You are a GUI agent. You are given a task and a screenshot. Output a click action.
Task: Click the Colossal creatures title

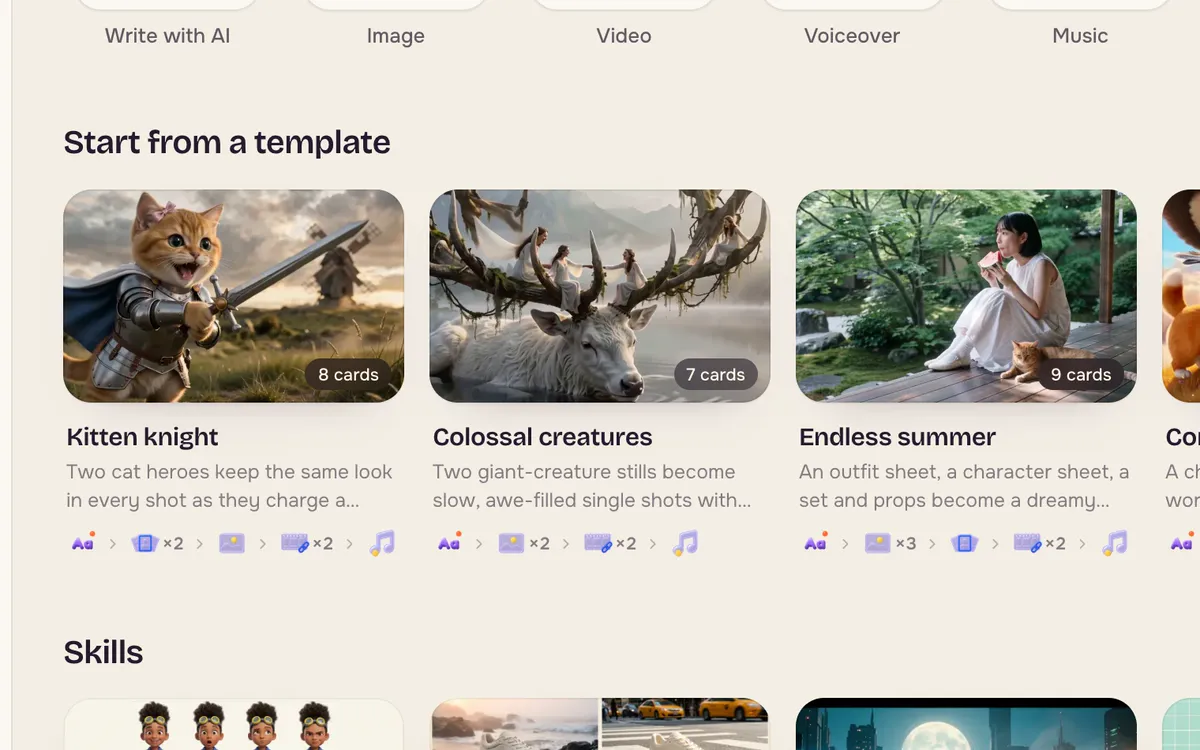(x=542, y=437)
